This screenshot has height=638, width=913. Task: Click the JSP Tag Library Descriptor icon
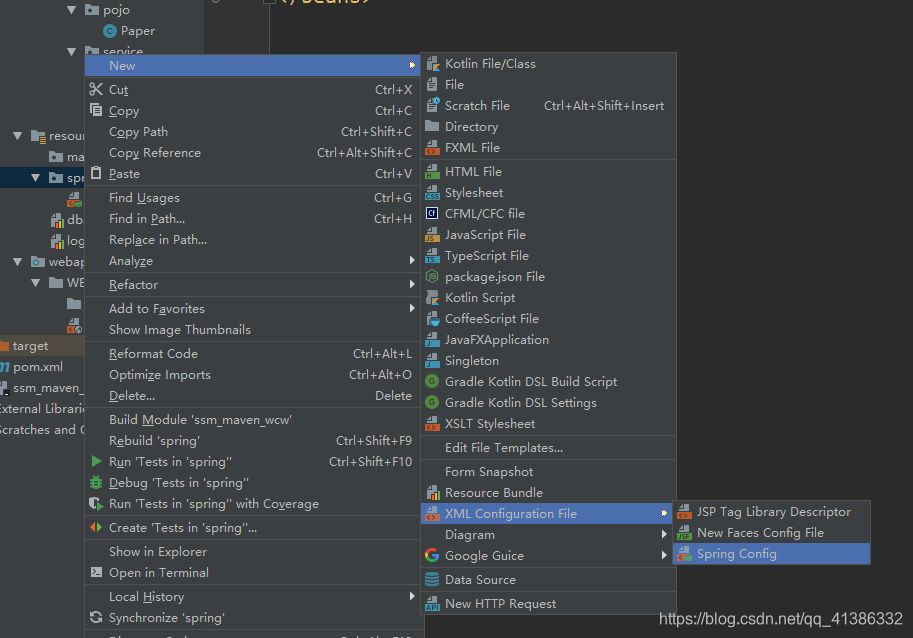[685, 512]
